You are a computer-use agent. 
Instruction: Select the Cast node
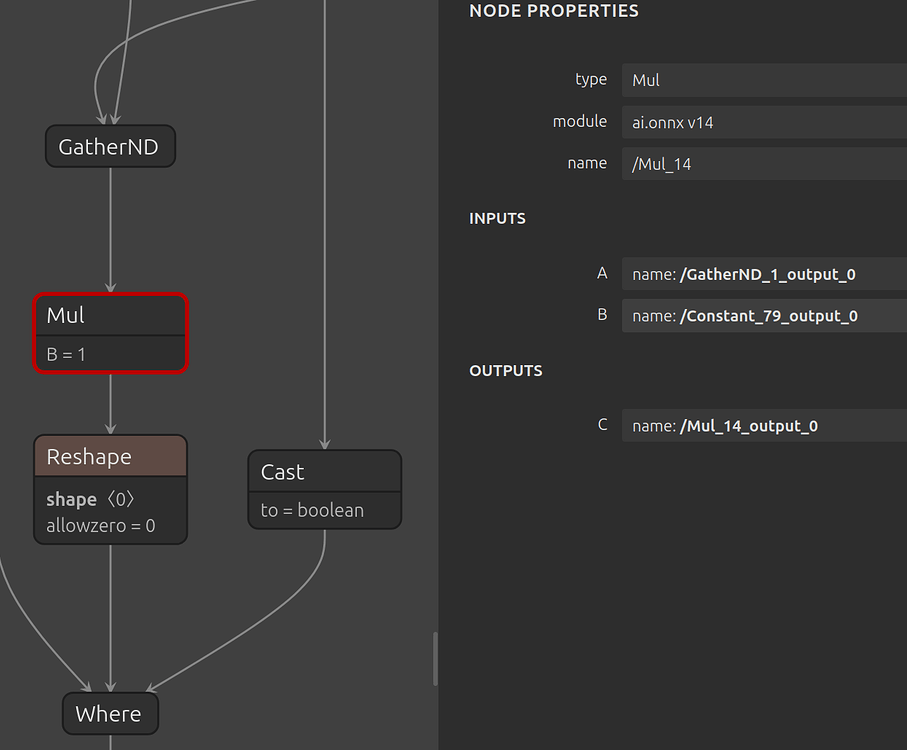324,470
